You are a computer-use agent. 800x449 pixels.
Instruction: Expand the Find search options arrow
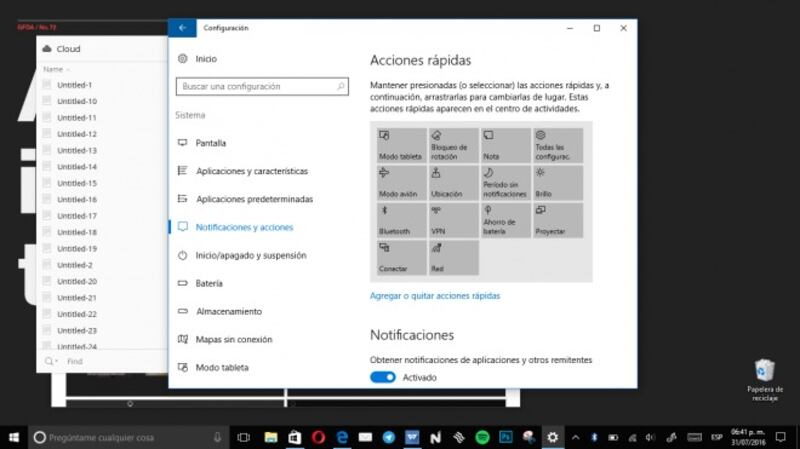pos(57,361)
